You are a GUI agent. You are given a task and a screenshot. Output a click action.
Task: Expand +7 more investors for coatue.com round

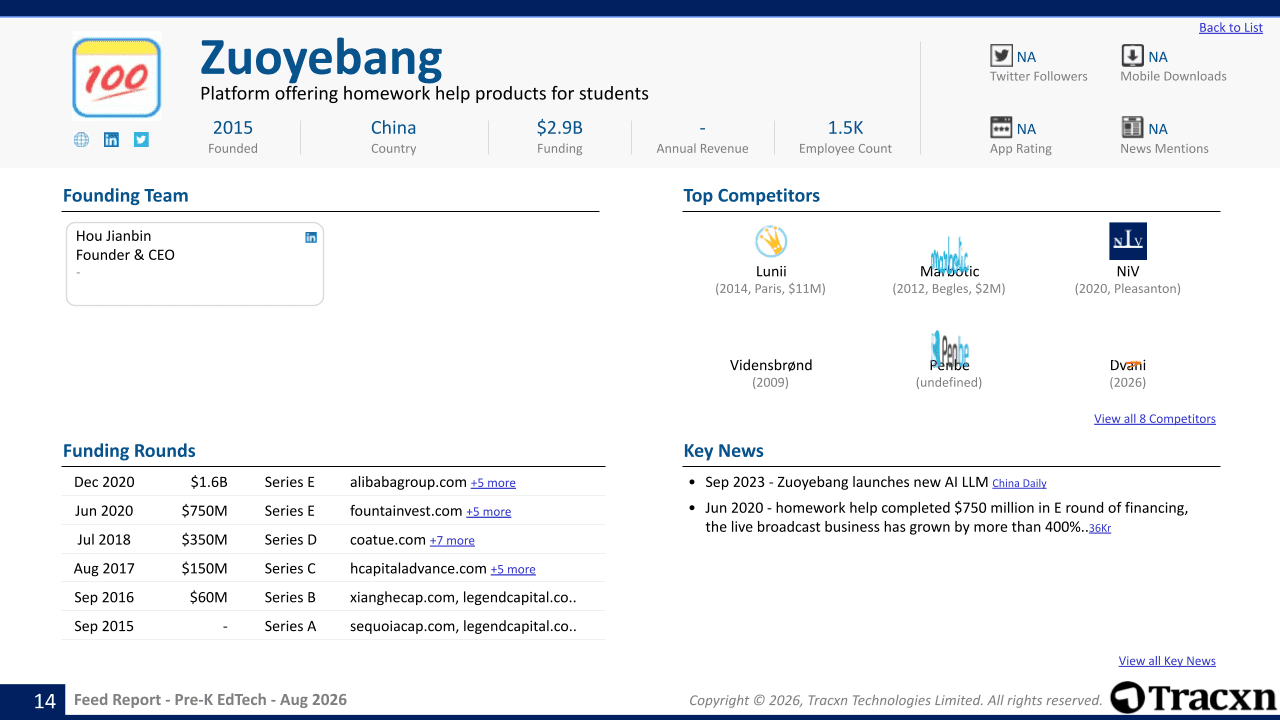(x=452, y=541)
